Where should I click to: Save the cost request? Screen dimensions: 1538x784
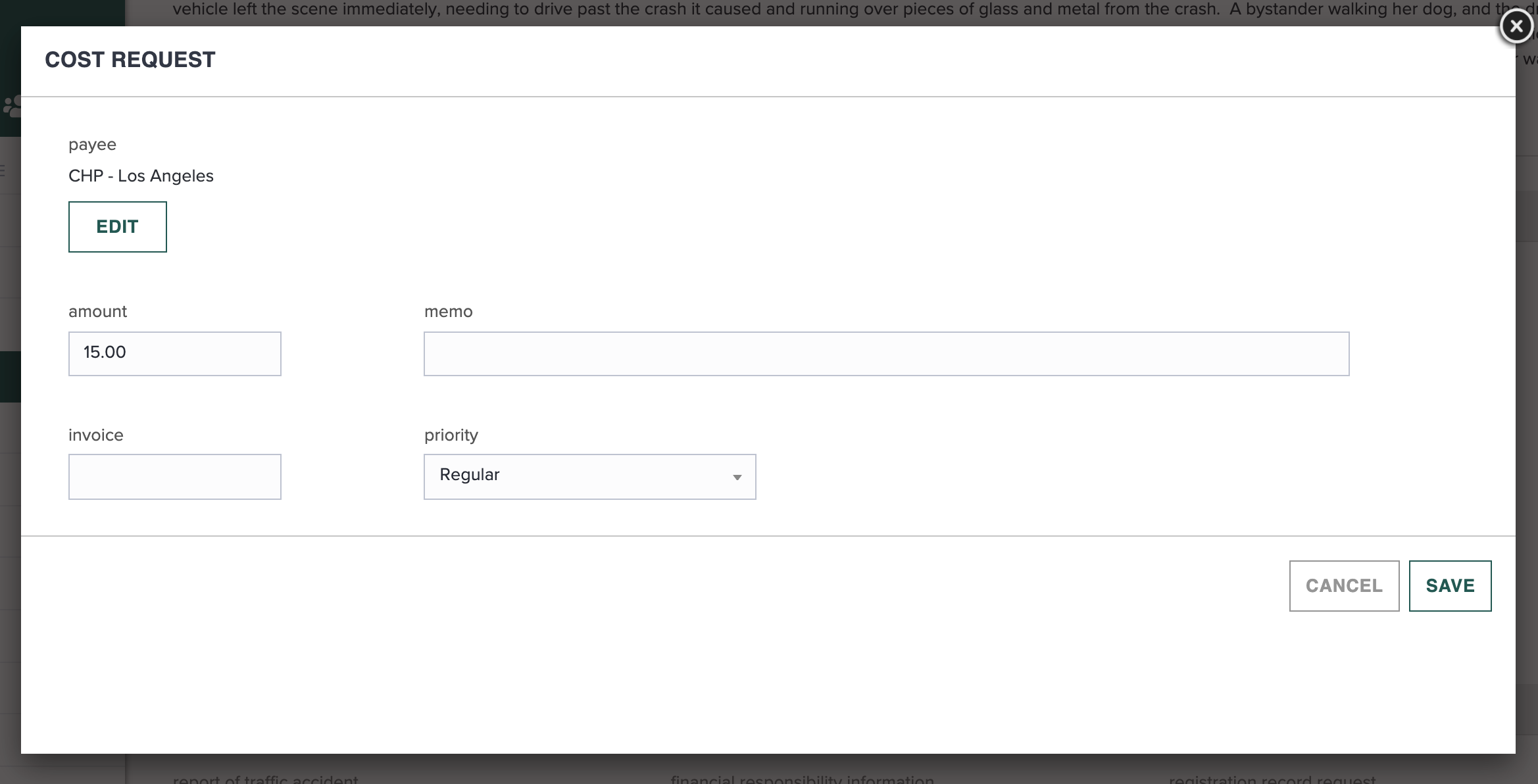click(1450, 586)
